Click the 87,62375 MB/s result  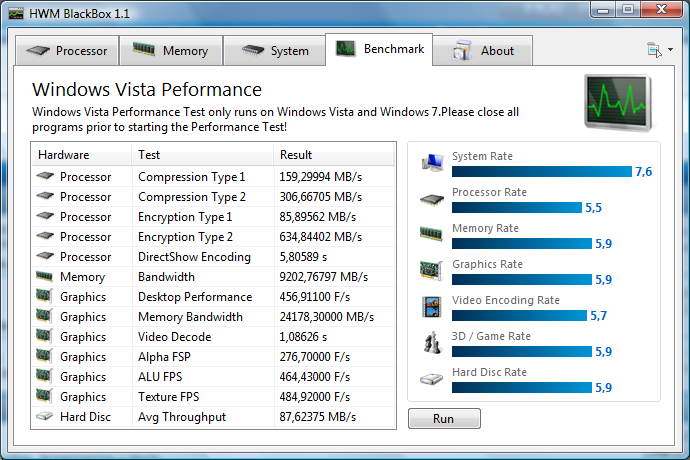[x=318, y=417]
